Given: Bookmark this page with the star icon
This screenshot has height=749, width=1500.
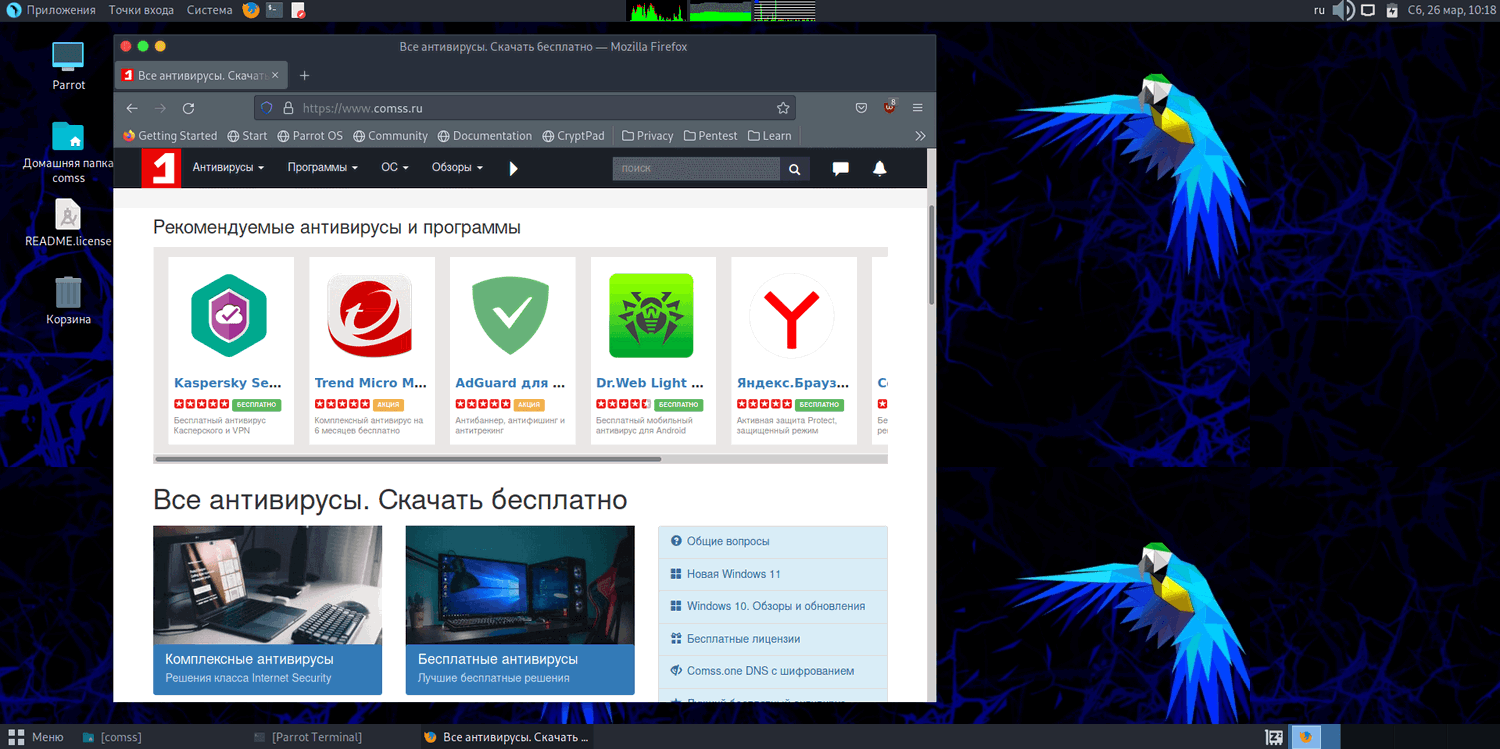Looking at the screenshot, I should pyautogui.click(x=783, y=108).
